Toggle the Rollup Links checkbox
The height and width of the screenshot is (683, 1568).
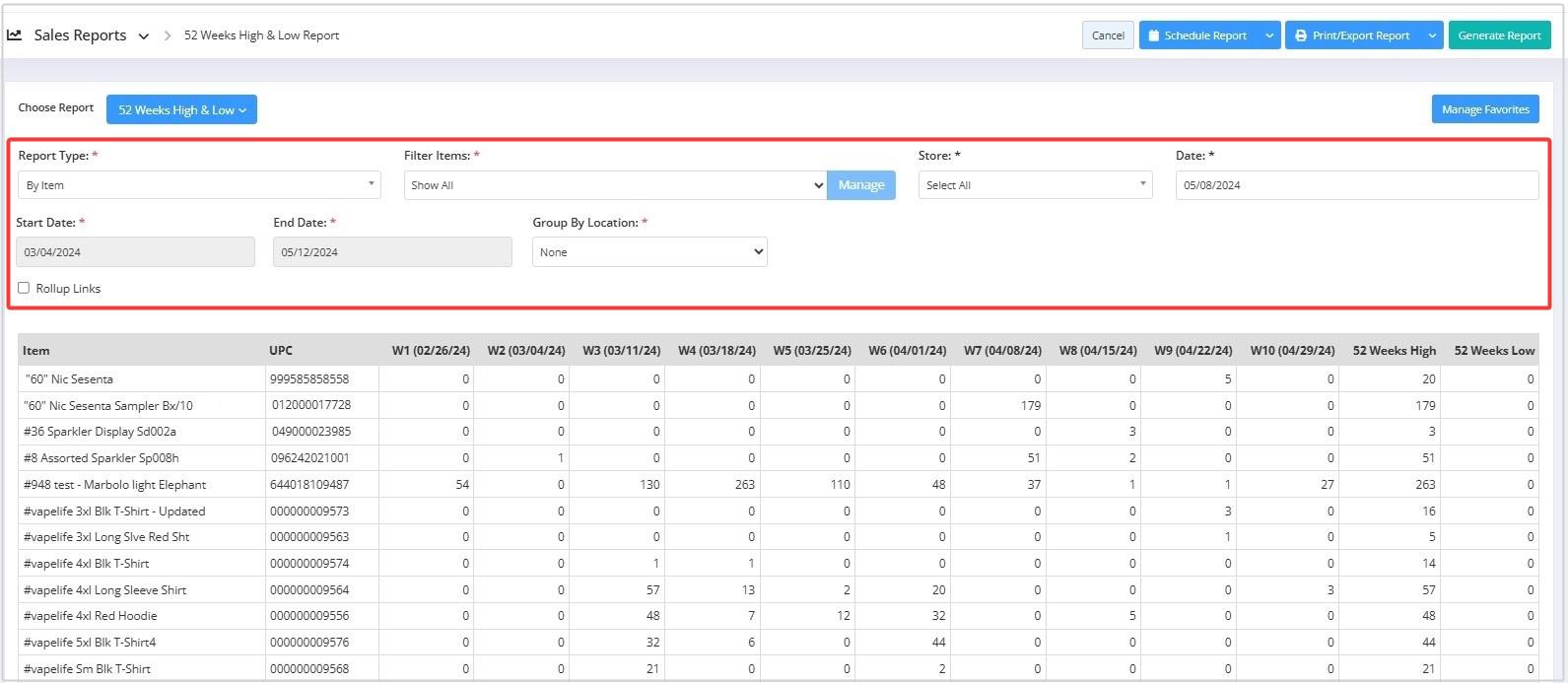coord(24,288)
